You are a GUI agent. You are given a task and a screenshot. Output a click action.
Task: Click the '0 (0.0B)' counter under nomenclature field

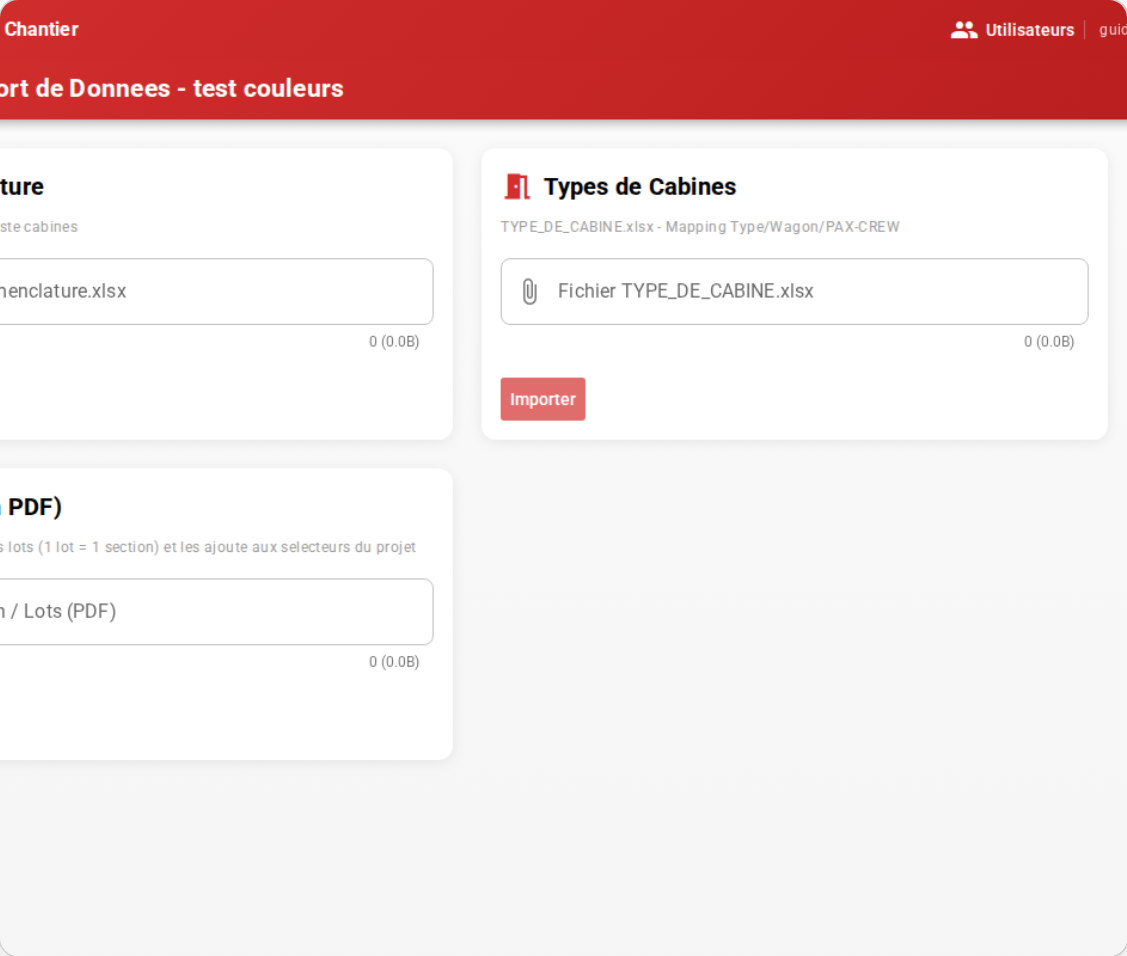pyautogui.click(x=394, y=341)
